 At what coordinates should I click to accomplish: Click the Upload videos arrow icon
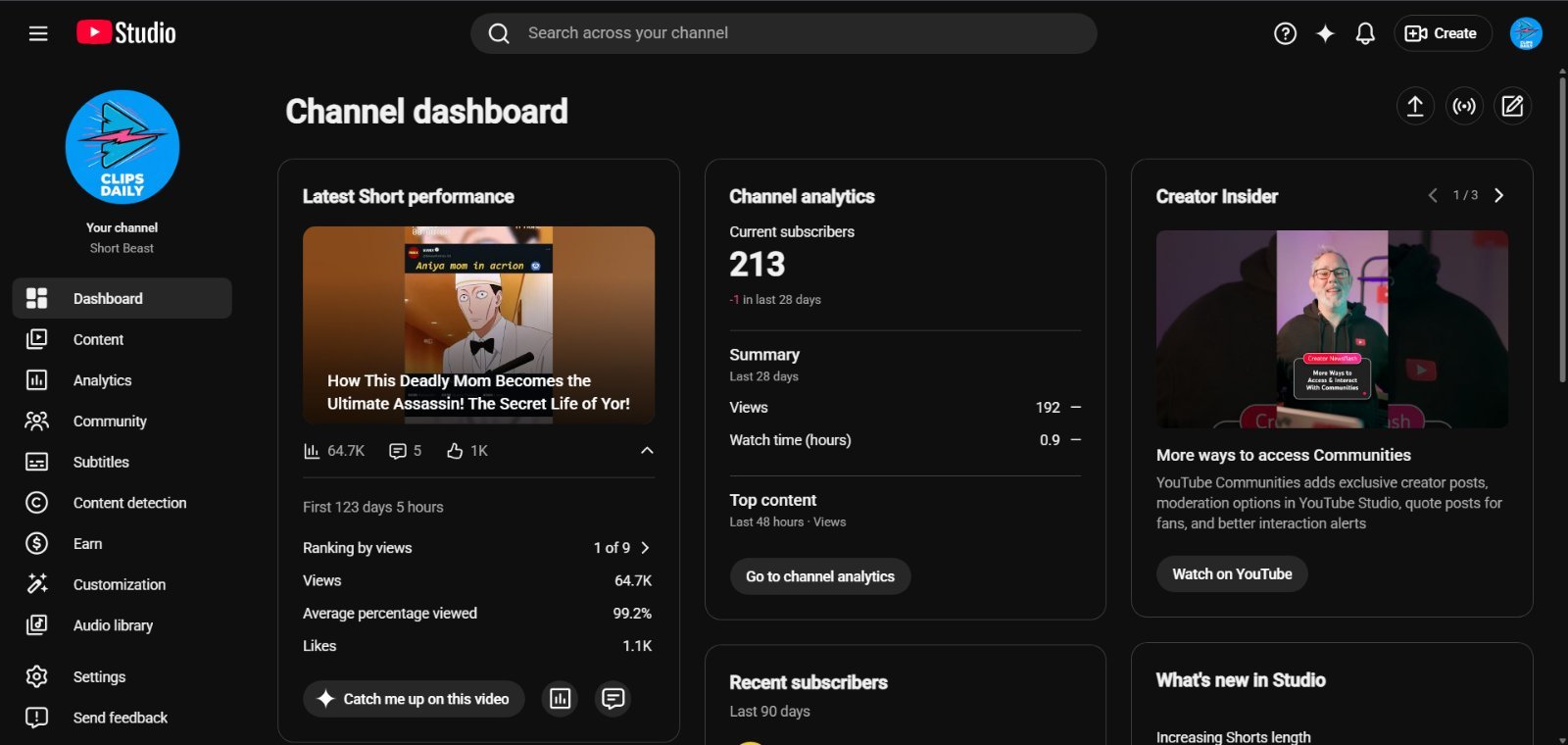coord(1415,106)
